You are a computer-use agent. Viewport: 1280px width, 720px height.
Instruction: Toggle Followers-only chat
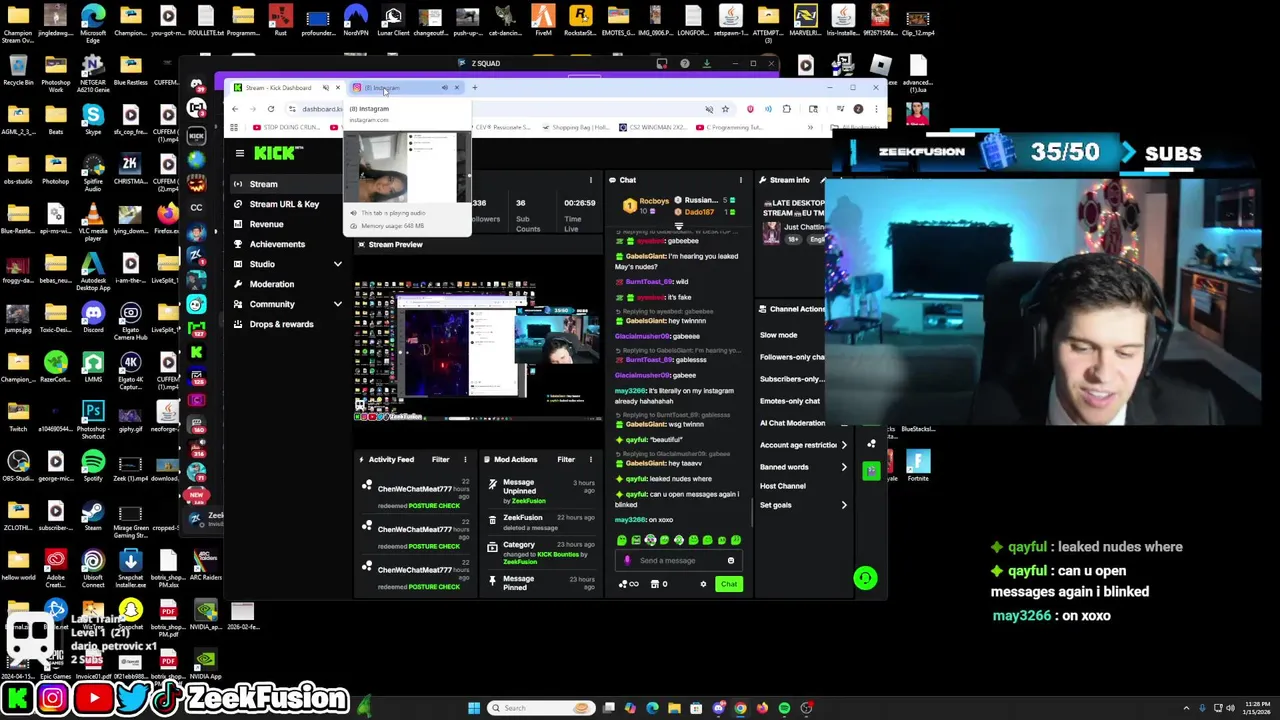793,357
